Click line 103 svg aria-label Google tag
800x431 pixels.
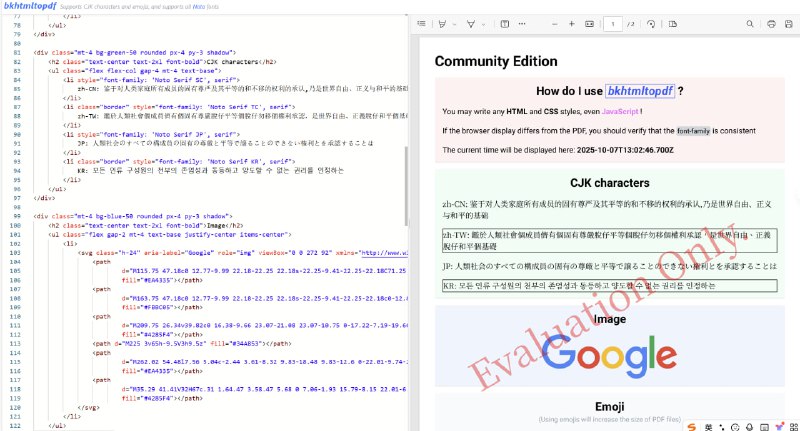(x=243, y=252)
